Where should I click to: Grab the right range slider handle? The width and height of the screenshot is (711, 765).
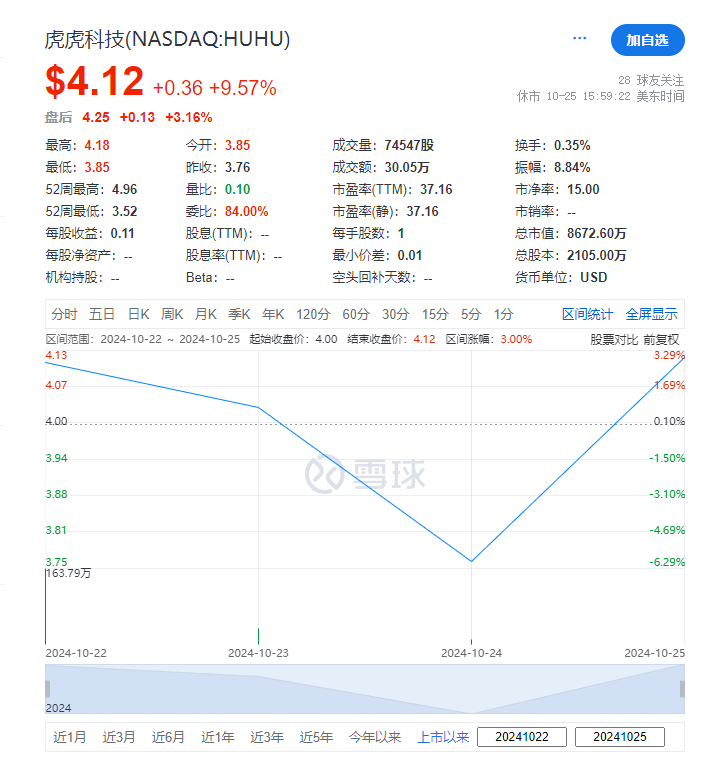point(682,689)
